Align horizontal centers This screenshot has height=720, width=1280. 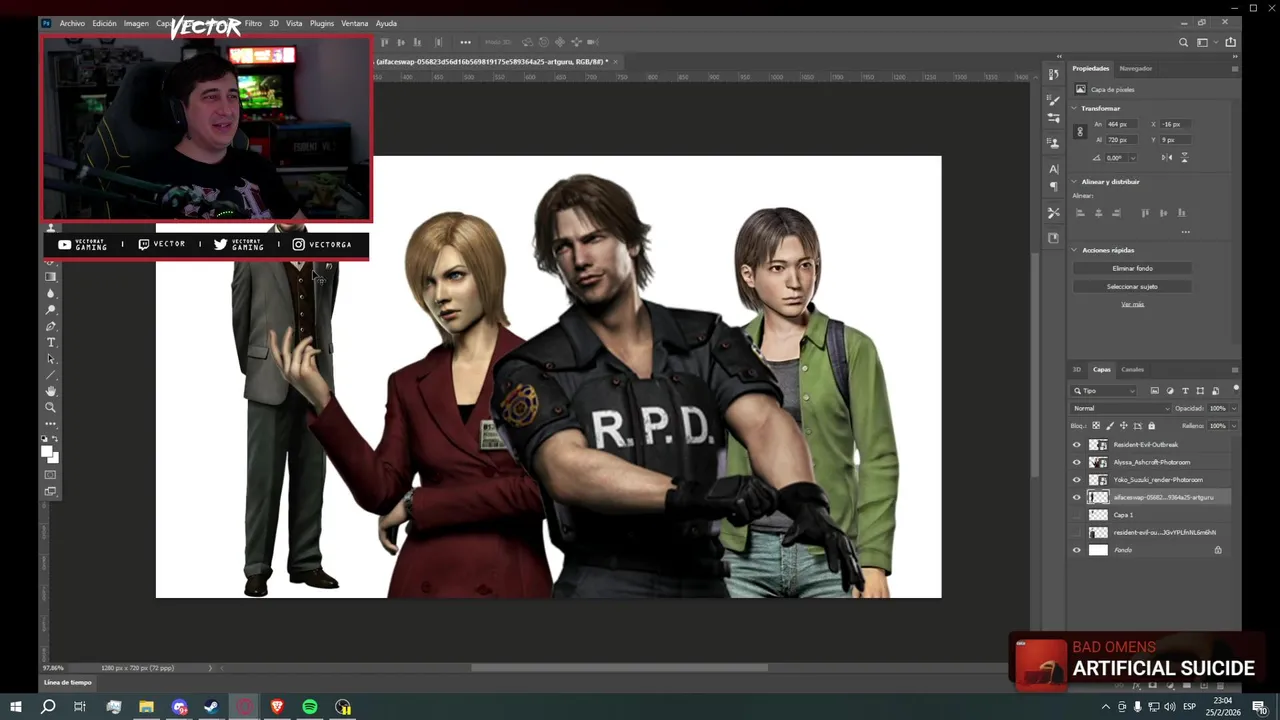point(1098,213)
